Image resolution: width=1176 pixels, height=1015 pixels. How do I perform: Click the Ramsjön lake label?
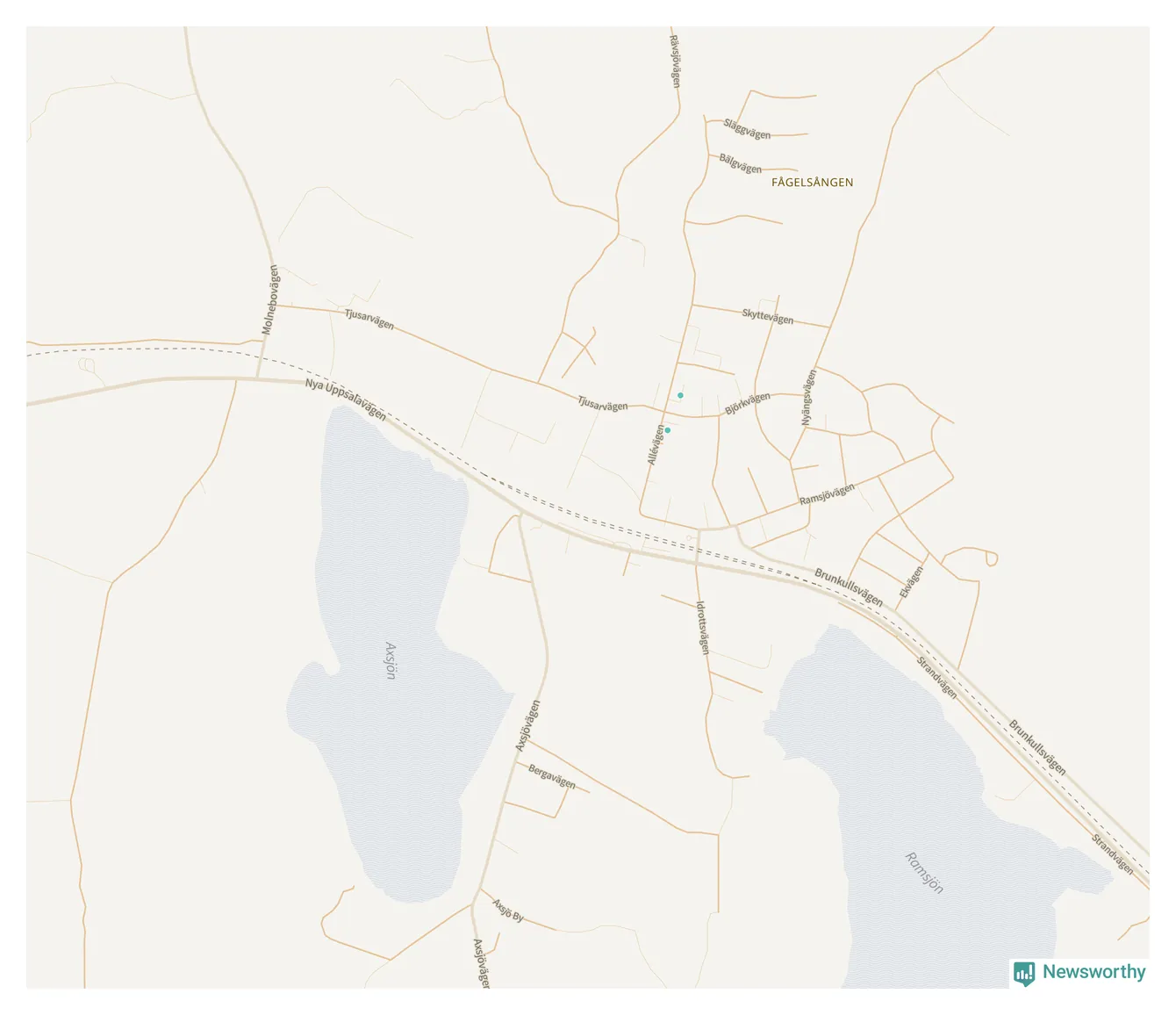pyautogui.click(x=924, y=873)
